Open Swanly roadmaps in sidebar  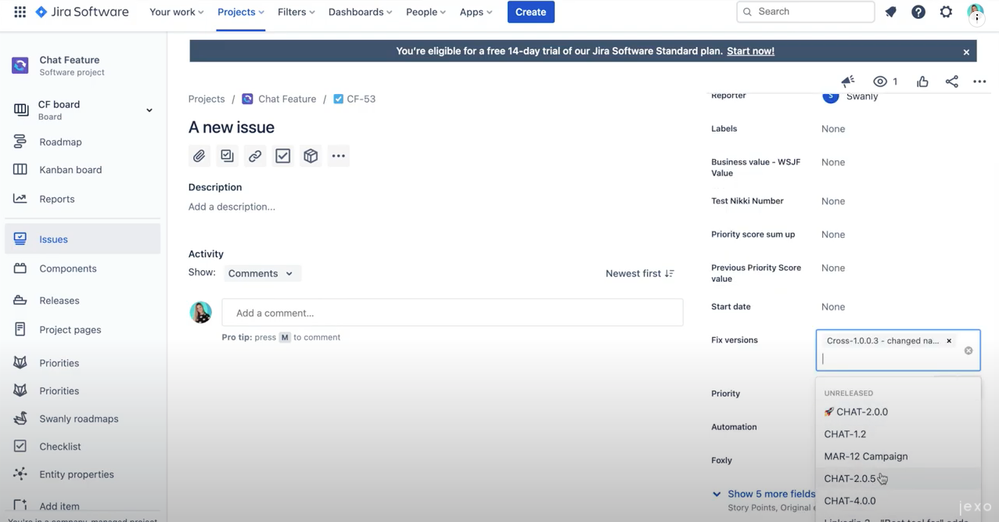coord(83,419)
